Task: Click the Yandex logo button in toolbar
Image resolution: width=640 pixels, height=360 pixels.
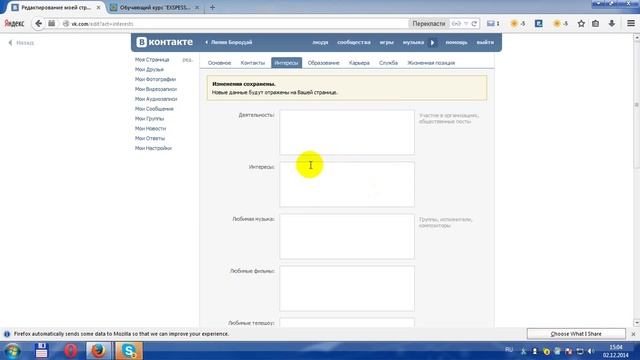Action: click(14, 24)
